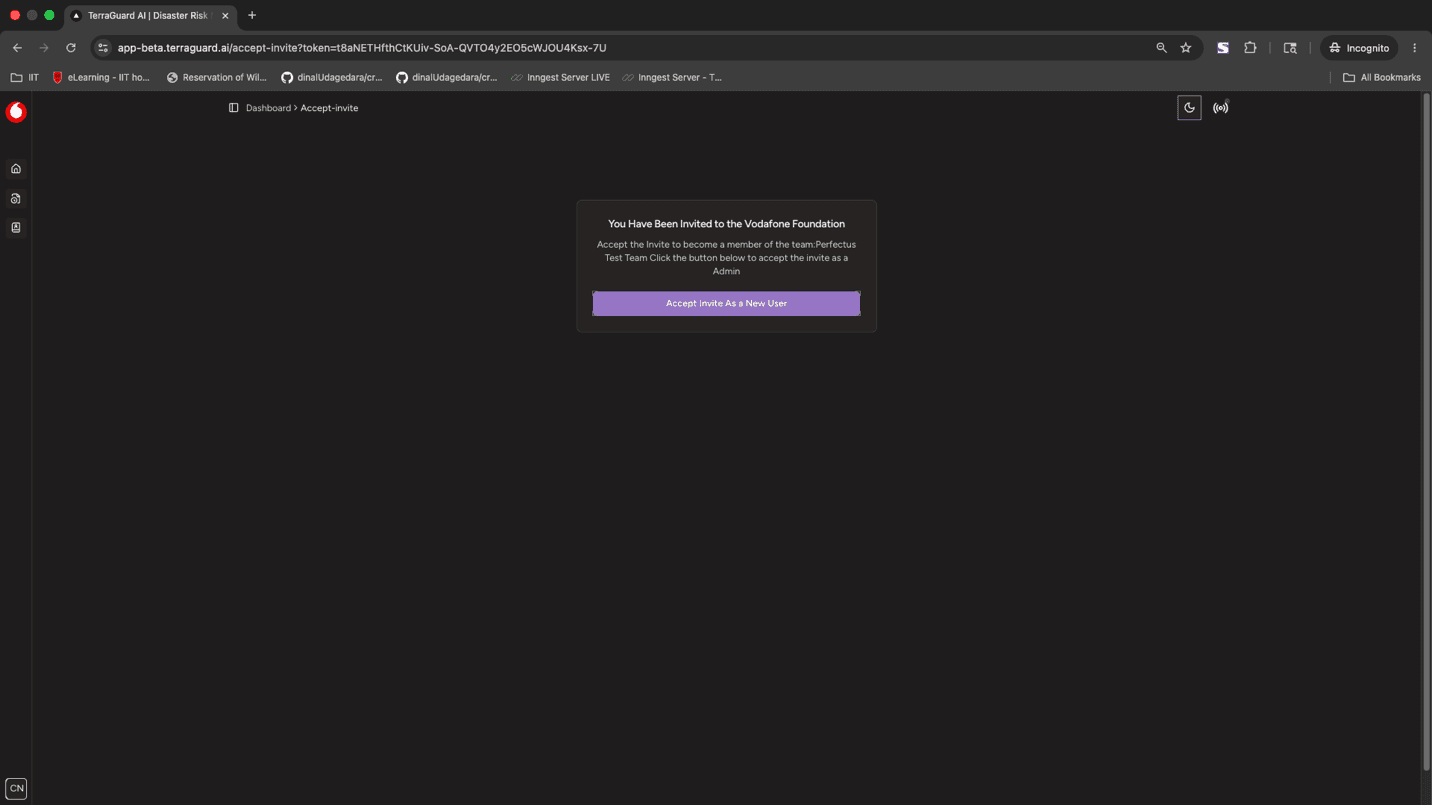Click the site info icon in the address bar
This screenshot has width=1432, height=805.
[103, 48]
